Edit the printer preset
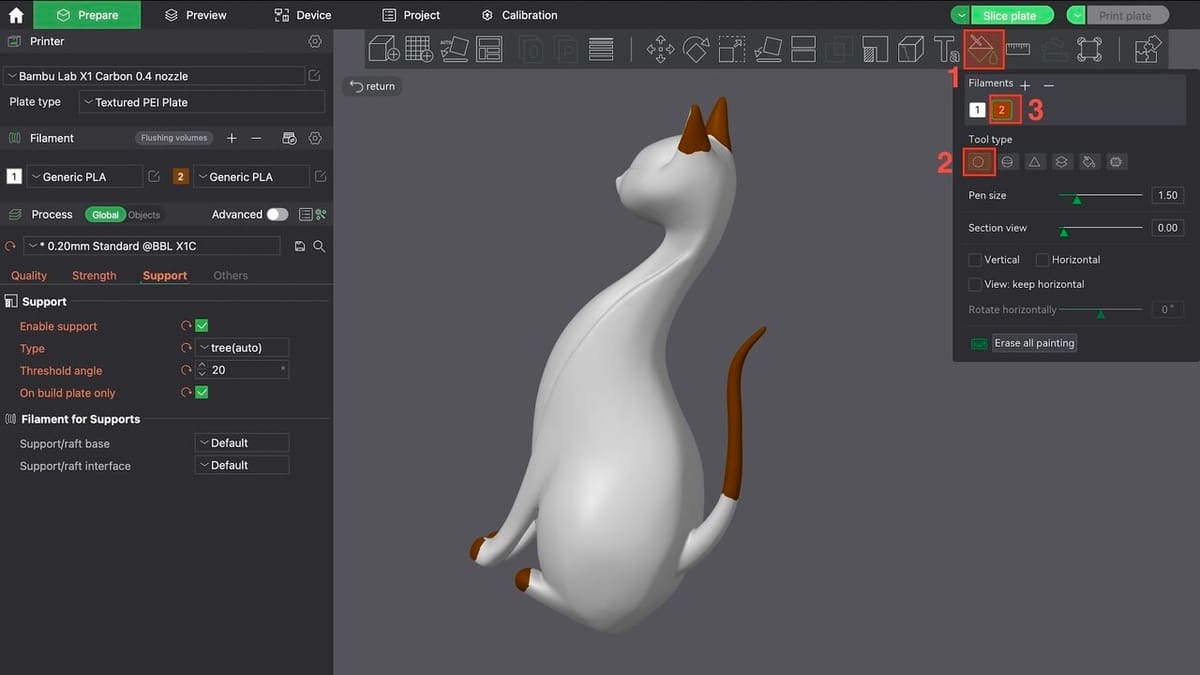The width and height of the screenshot is (1200, 675). coord(315,76)
